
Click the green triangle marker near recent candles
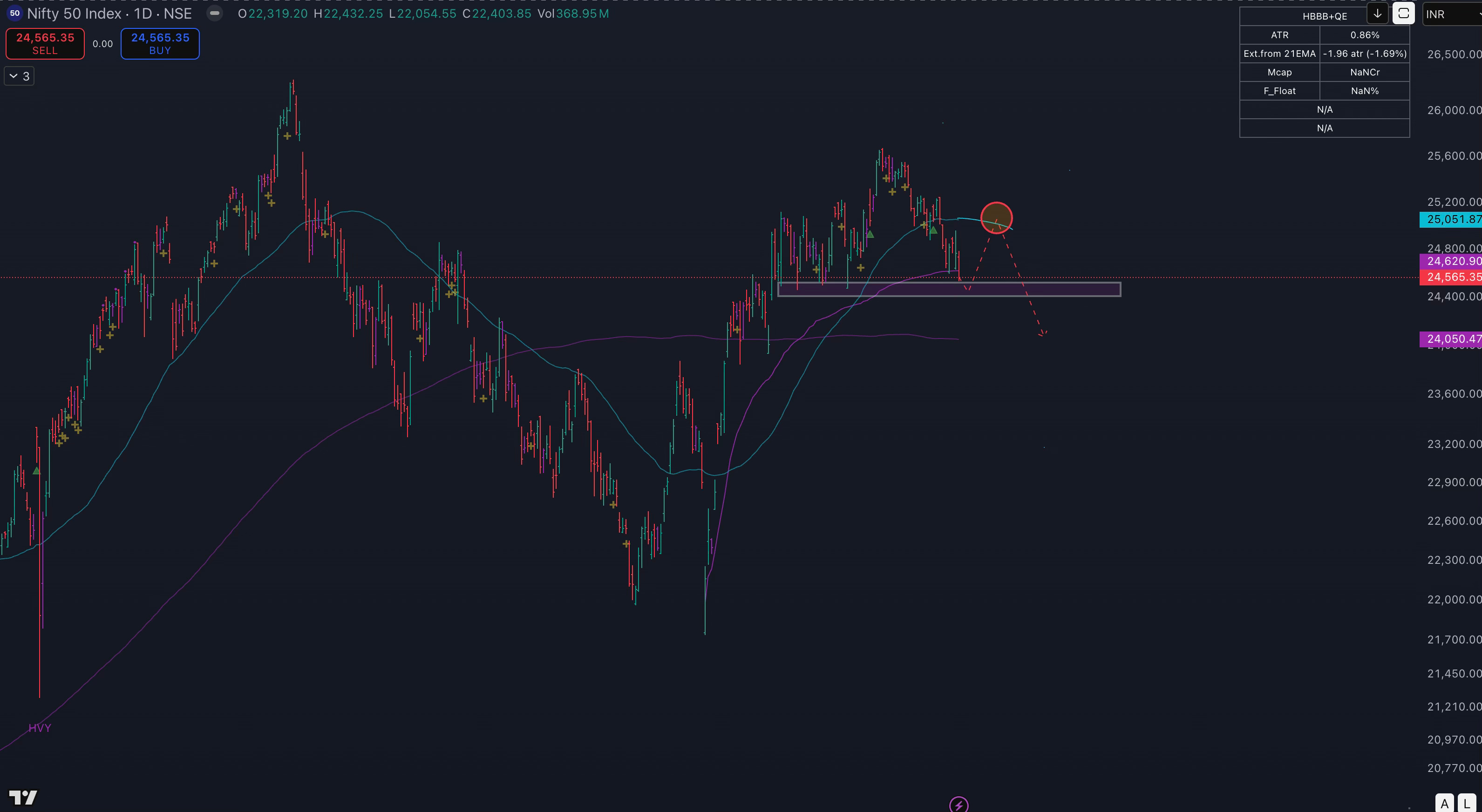coord(933,230)
